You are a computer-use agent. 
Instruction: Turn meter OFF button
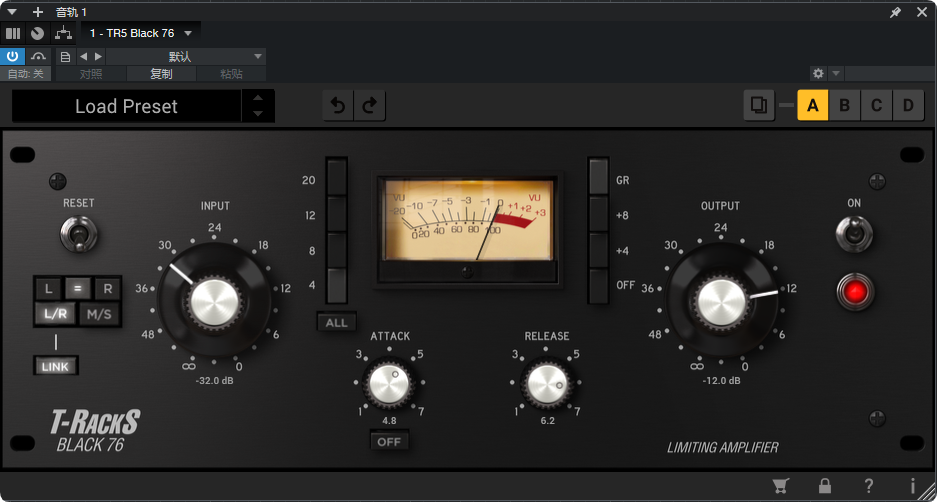598,286
